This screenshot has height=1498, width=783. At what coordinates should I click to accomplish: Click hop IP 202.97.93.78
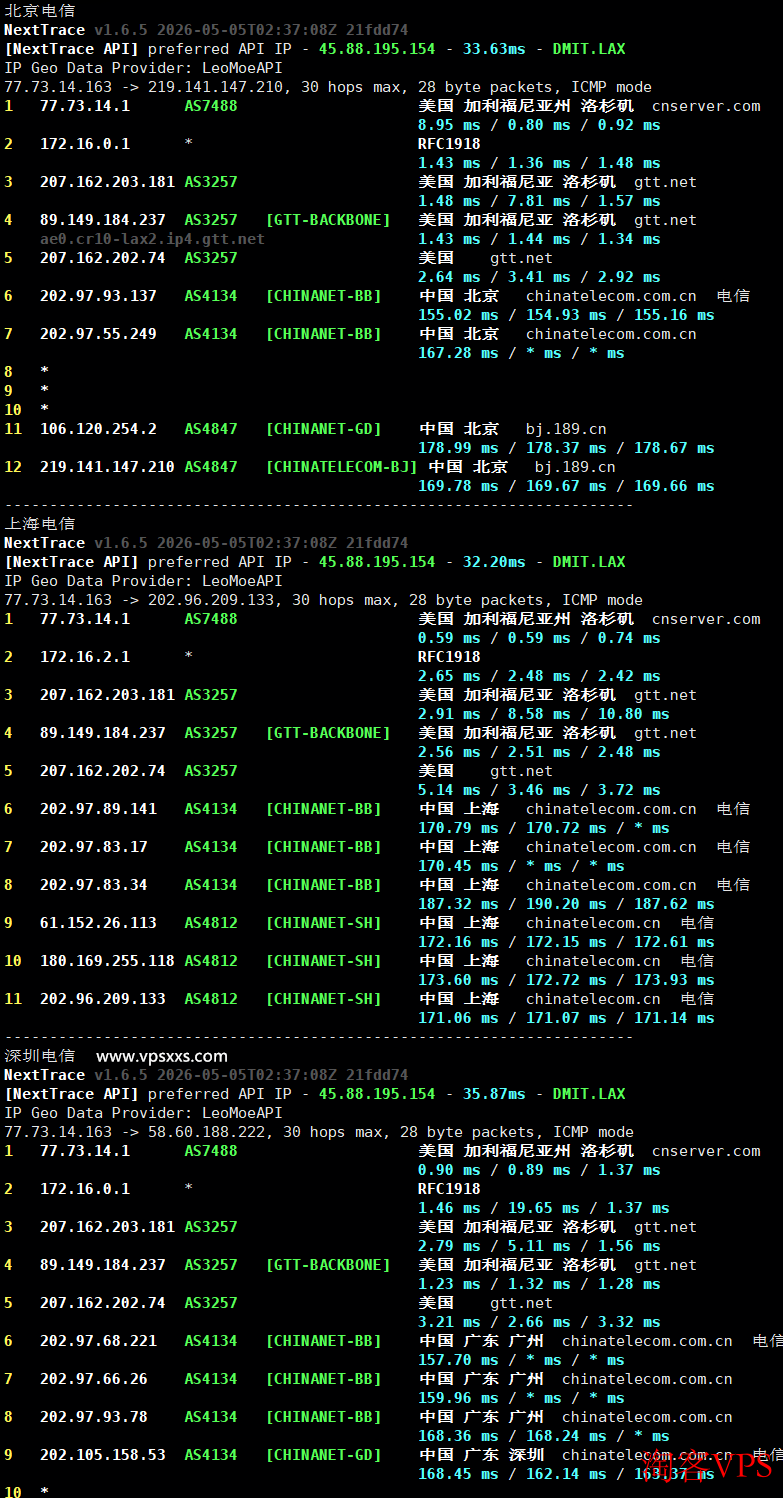pyautogui.click(x=94, y=1416)
